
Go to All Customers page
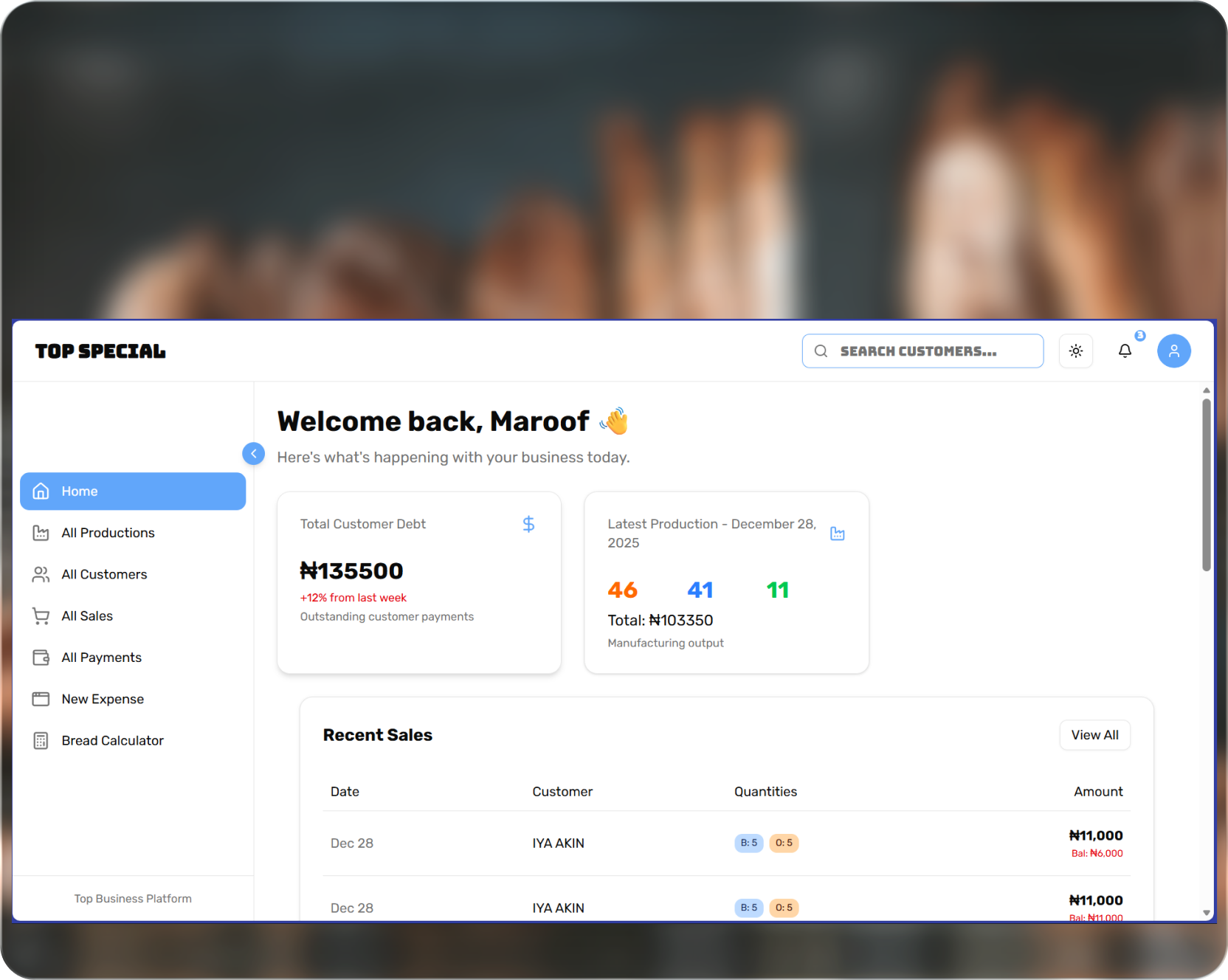point(104,574)
